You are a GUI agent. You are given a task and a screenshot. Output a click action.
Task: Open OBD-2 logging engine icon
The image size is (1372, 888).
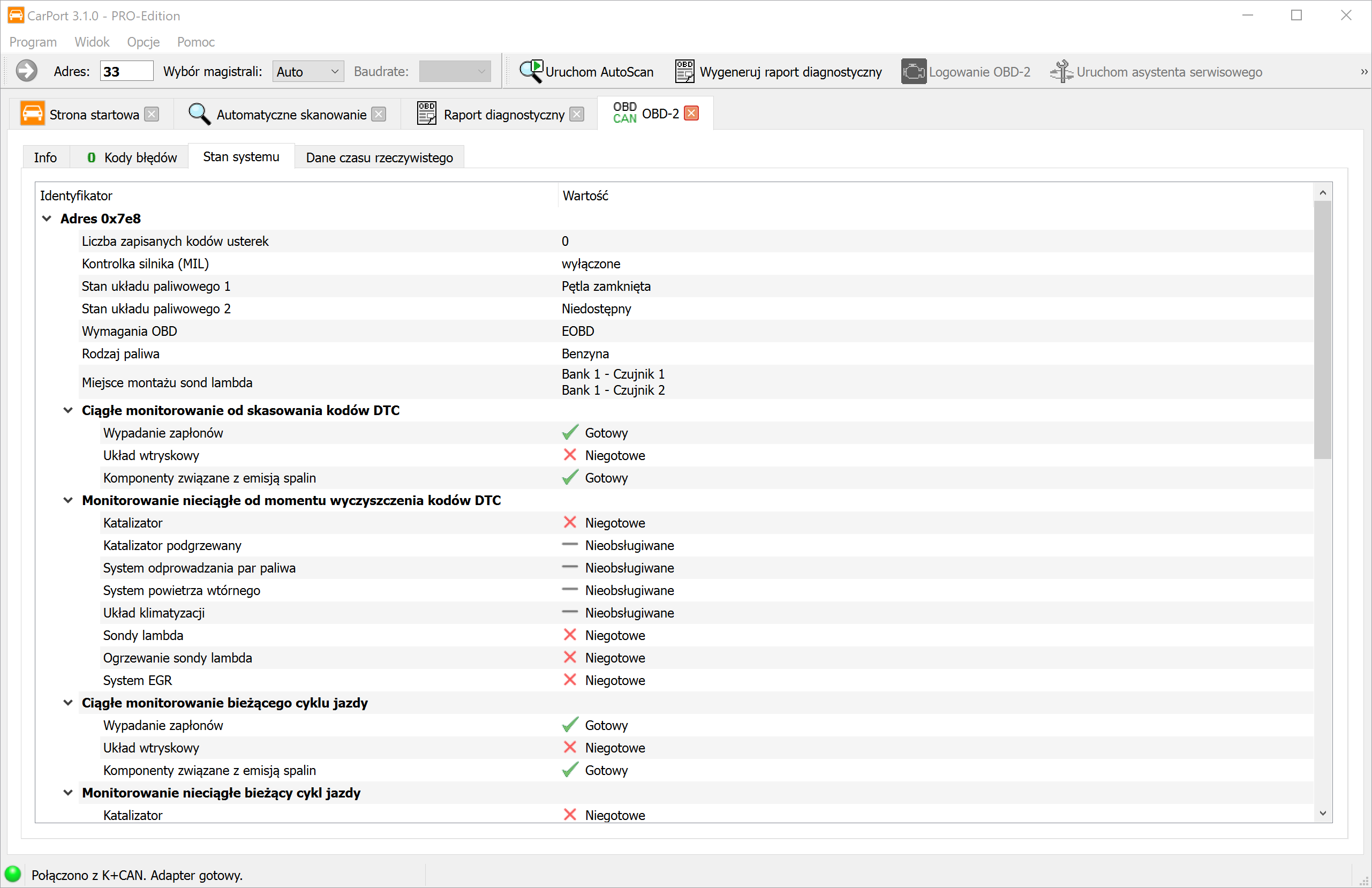pos(914,72)
